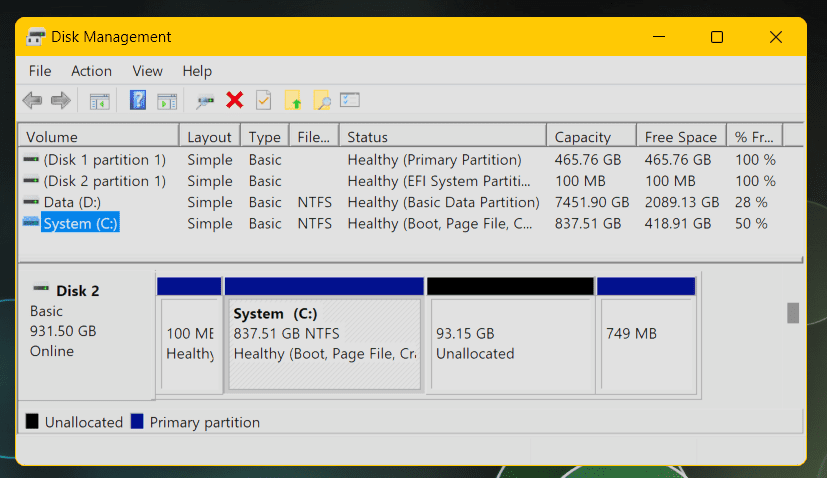Screen dimensions: 827x478
Task: Select the 93.15 GB Unallocated block
Action: 511,336
